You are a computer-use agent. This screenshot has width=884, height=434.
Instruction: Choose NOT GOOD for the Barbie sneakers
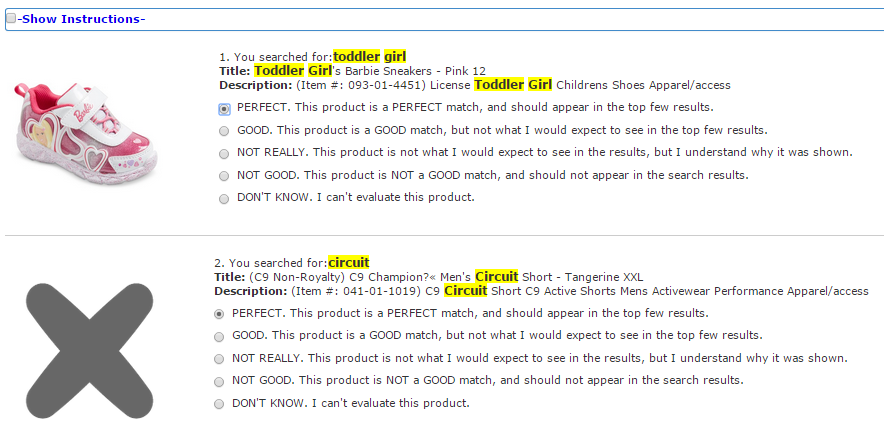pyautogui.click(x=224, y=176)
